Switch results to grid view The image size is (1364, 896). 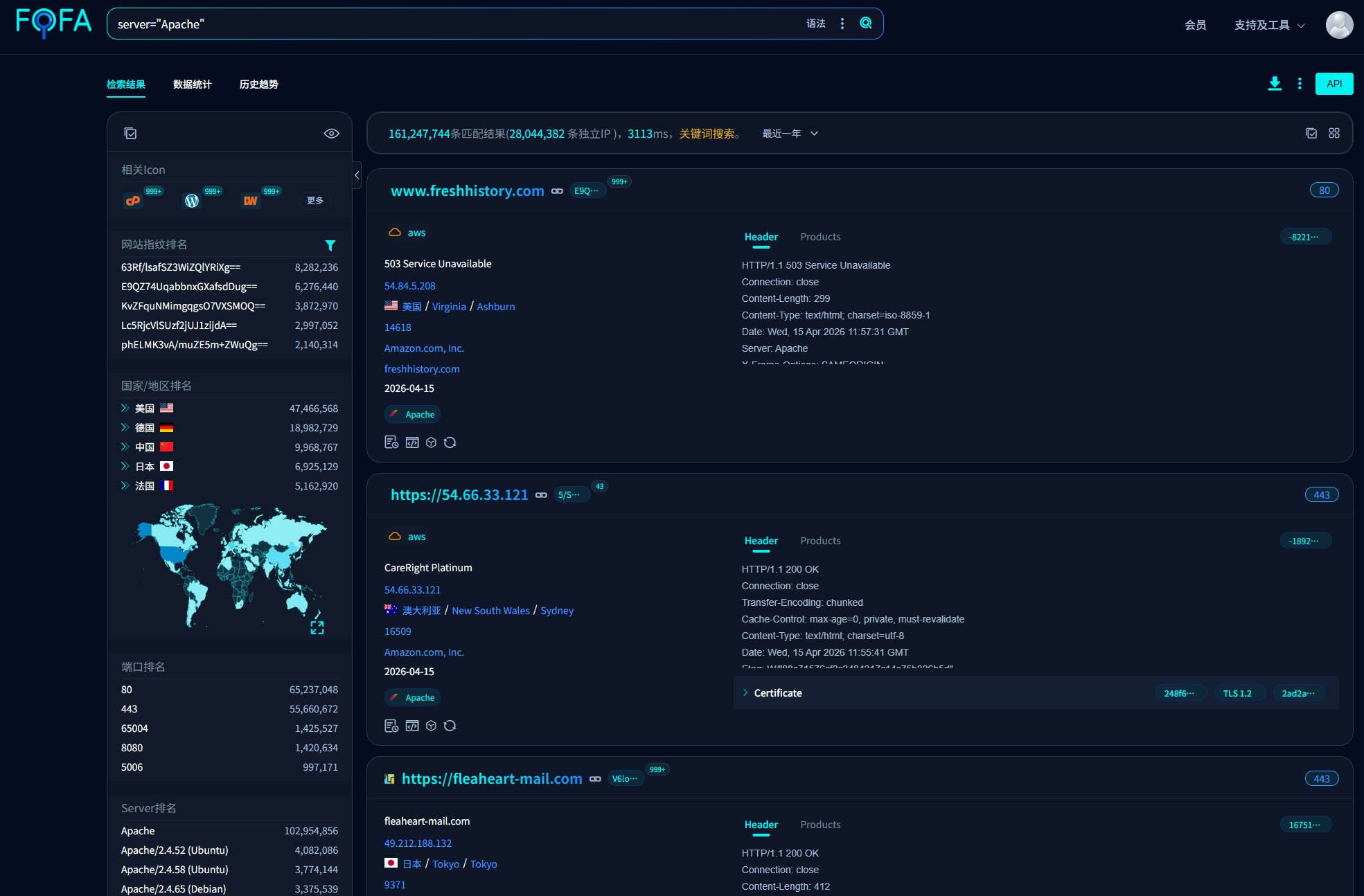click(x=1334, y=133)
